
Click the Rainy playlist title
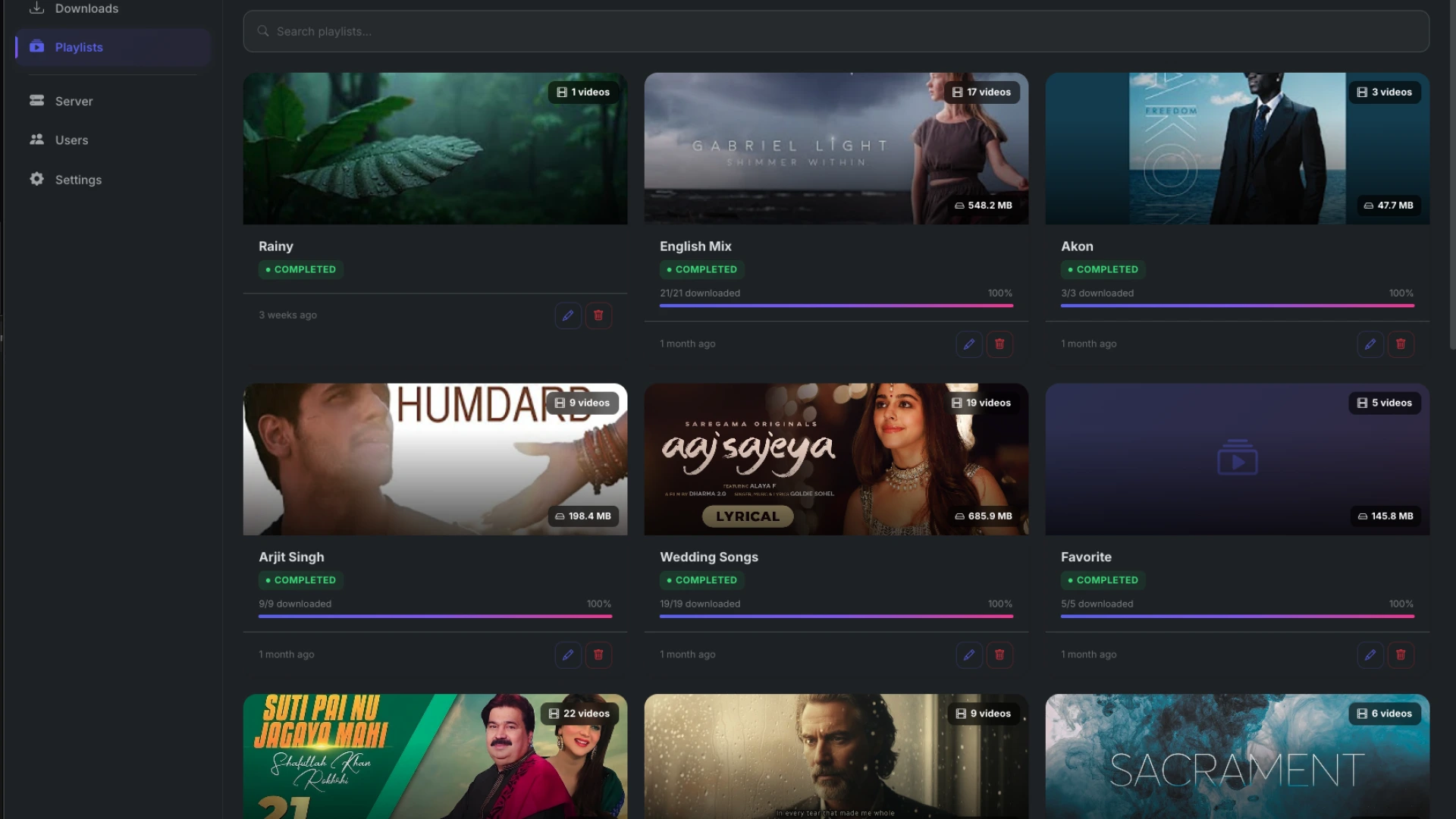(275, 246)
